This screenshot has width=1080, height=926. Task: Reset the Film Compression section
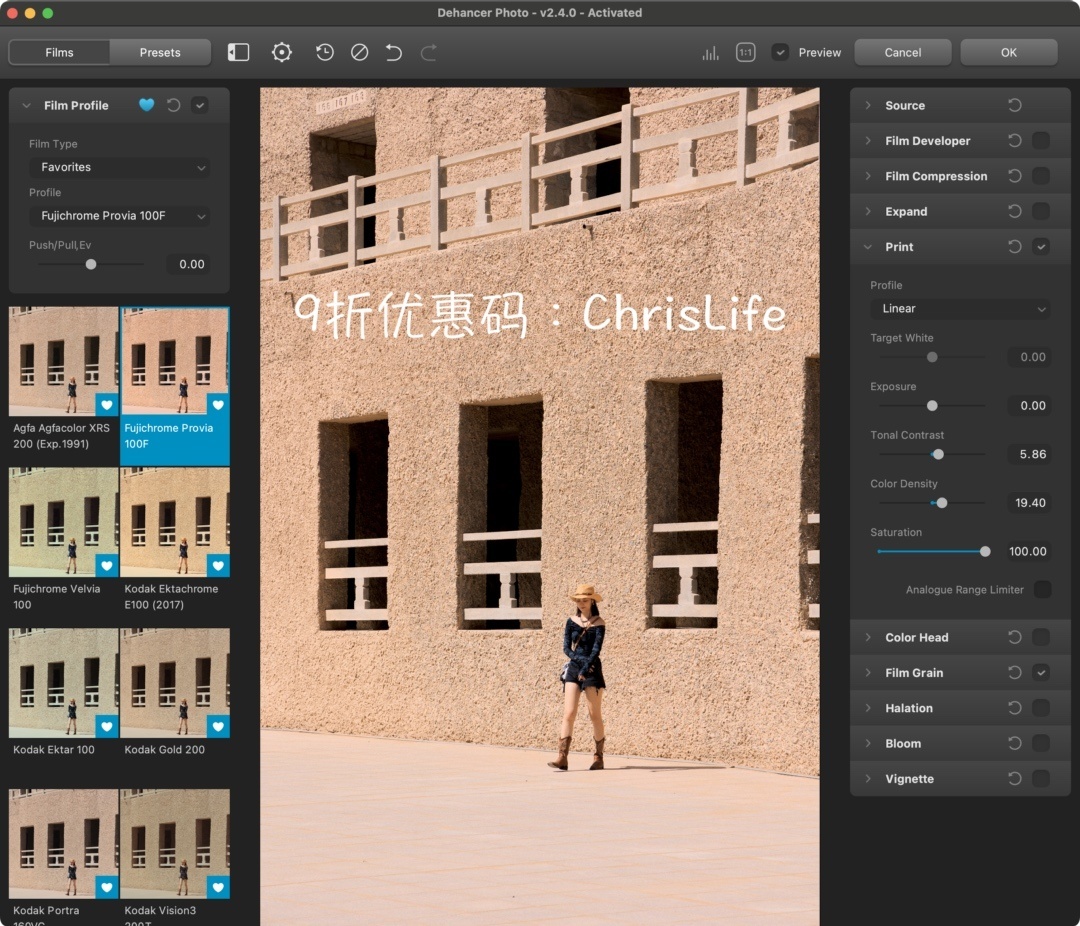coord(1015,176)
